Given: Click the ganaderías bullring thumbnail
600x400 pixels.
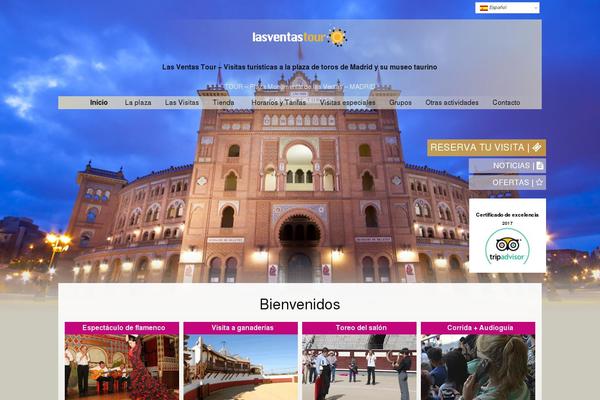Looking at the screenshot, I should pyautogui.click(x=241, y=367).
